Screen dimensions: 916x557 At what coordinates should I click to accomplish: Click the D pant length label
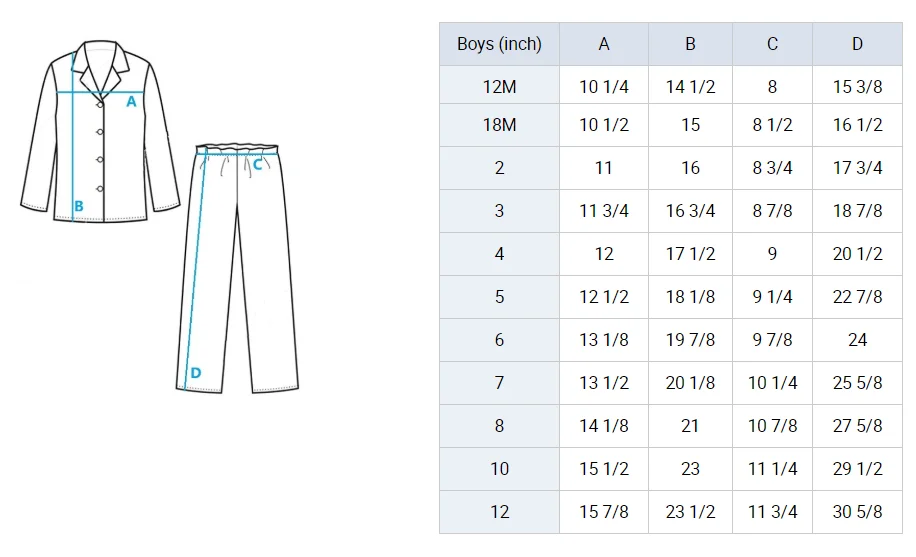click(195, 373)
